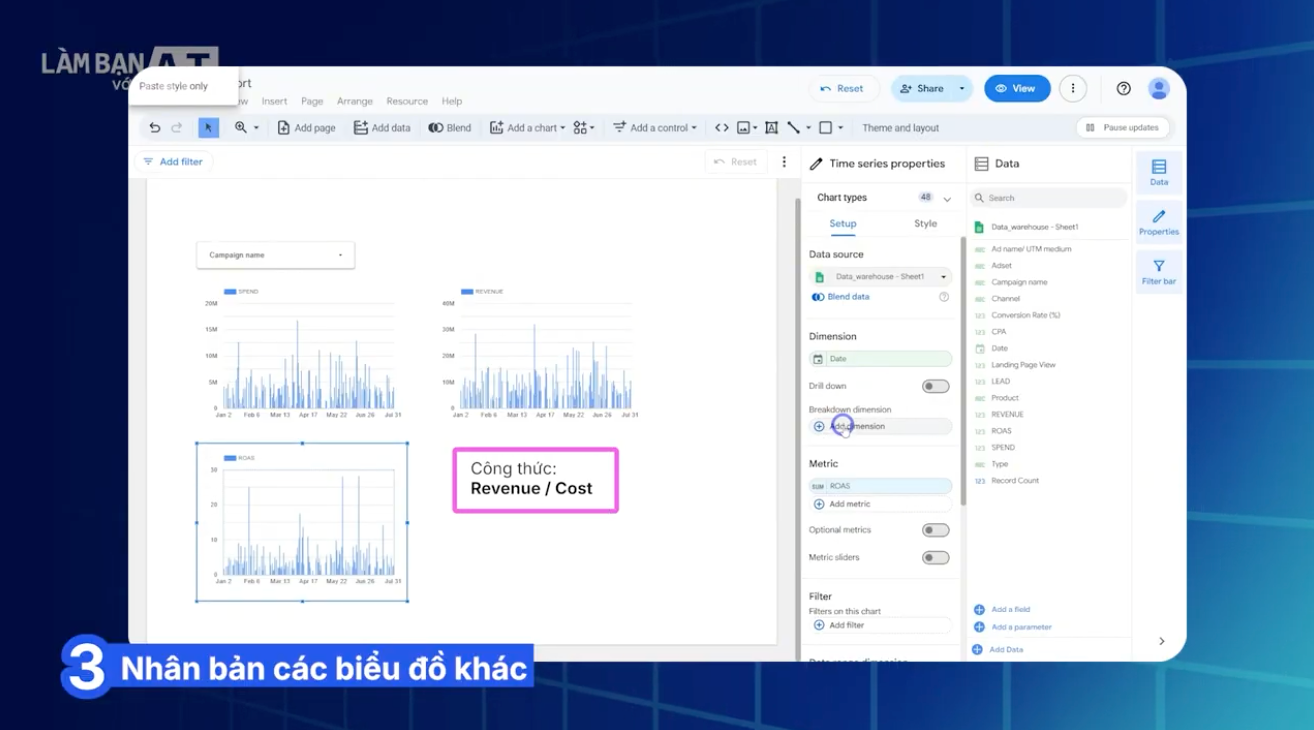Click the Blend icon in the toolbar

pos(450,128)
